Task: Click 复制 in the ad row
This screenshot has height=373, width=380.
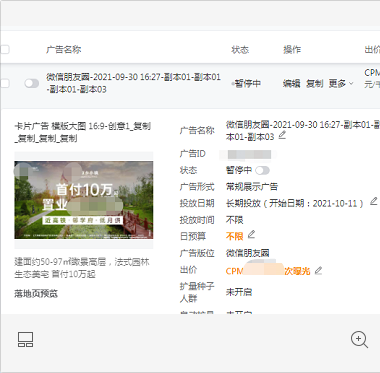Action: pyautogui.click(x=315, y=83)
